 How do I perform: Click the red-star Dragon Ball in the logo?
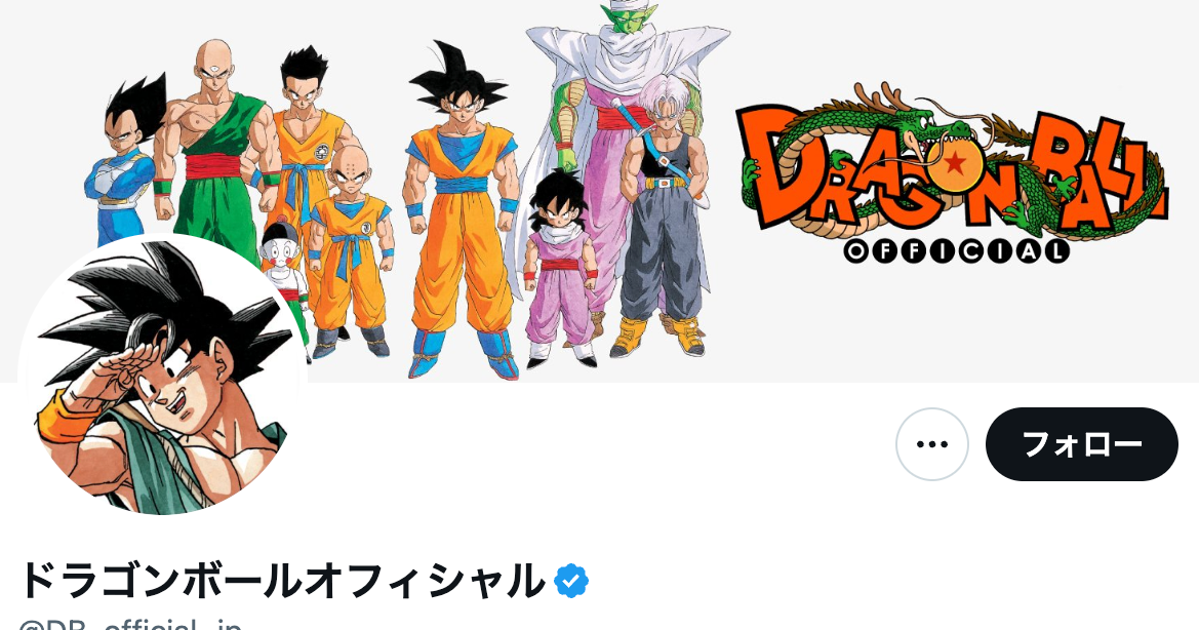pyautogui.click(x=954, y=162)
